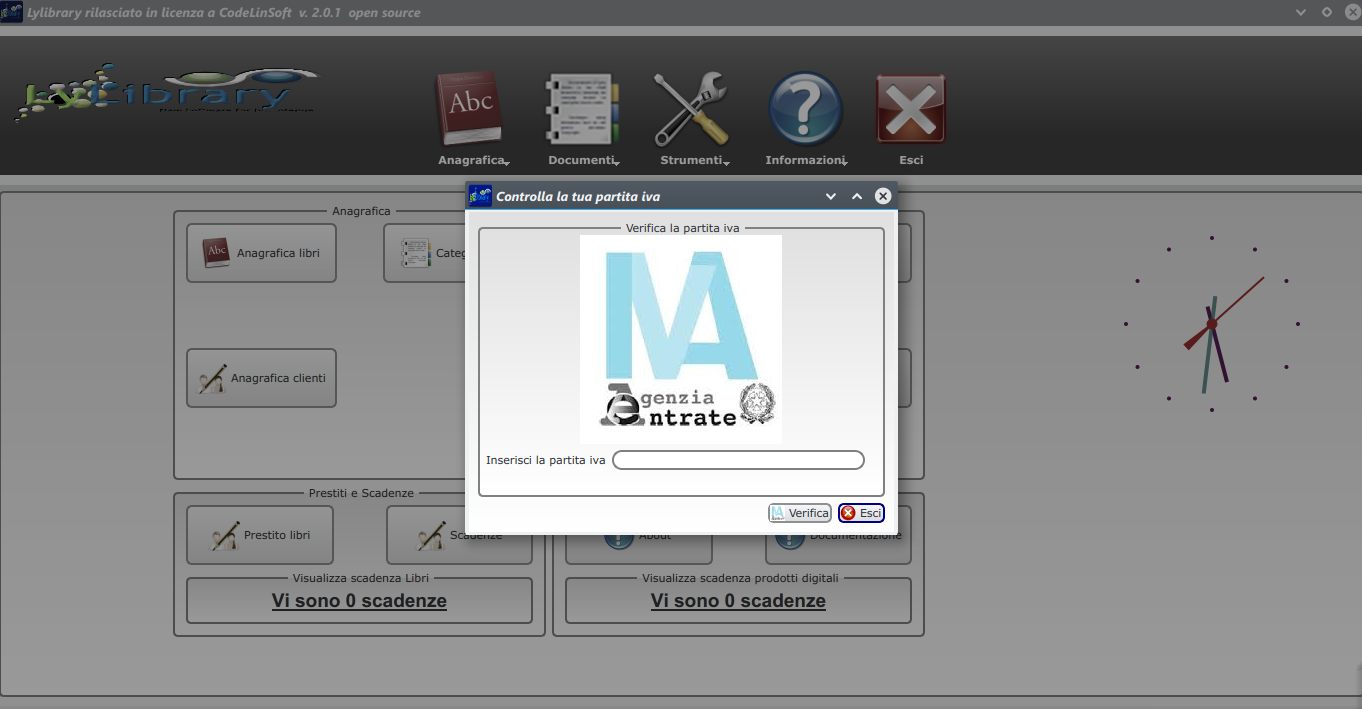Click the Anagrafica libri button
This screenshot has width=1362, height=709.
click(261, 253)
